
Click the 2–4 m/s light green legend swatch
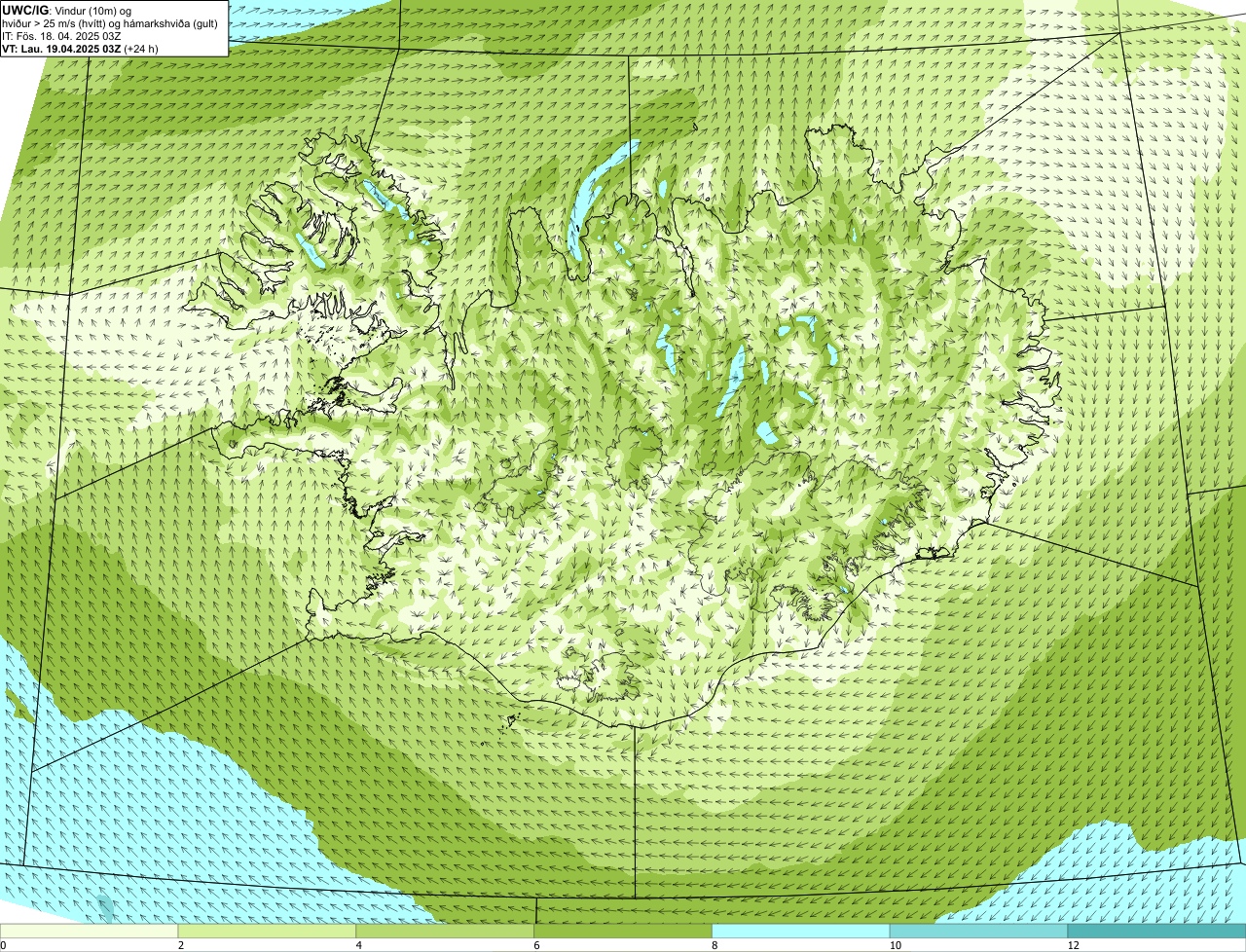point(268,931)
